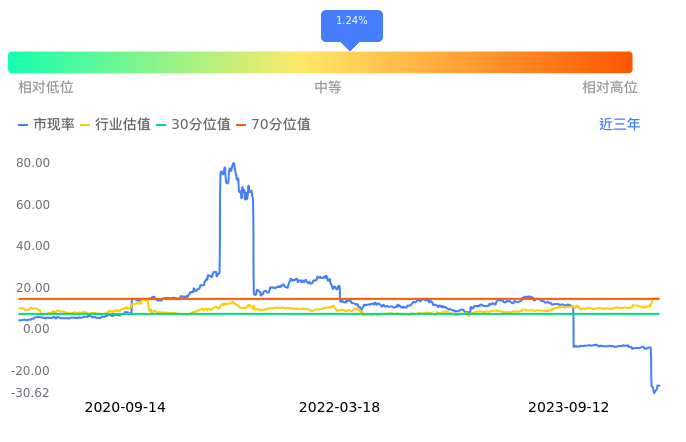
Task: Click the 60.00 y-axis label
Action: (33, 205)
